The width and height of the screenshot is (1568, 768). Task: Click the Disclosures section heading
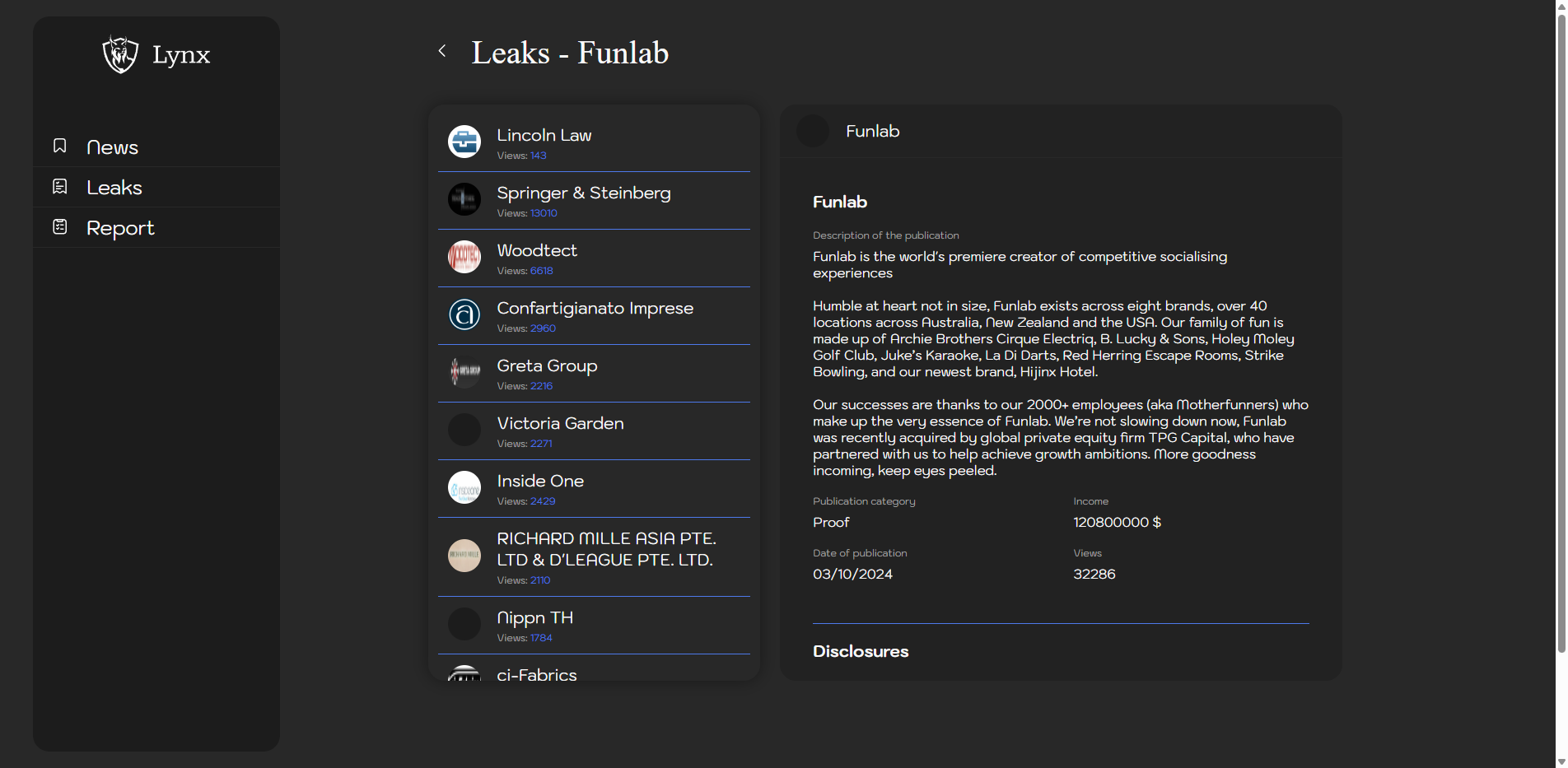click(861, 651)
